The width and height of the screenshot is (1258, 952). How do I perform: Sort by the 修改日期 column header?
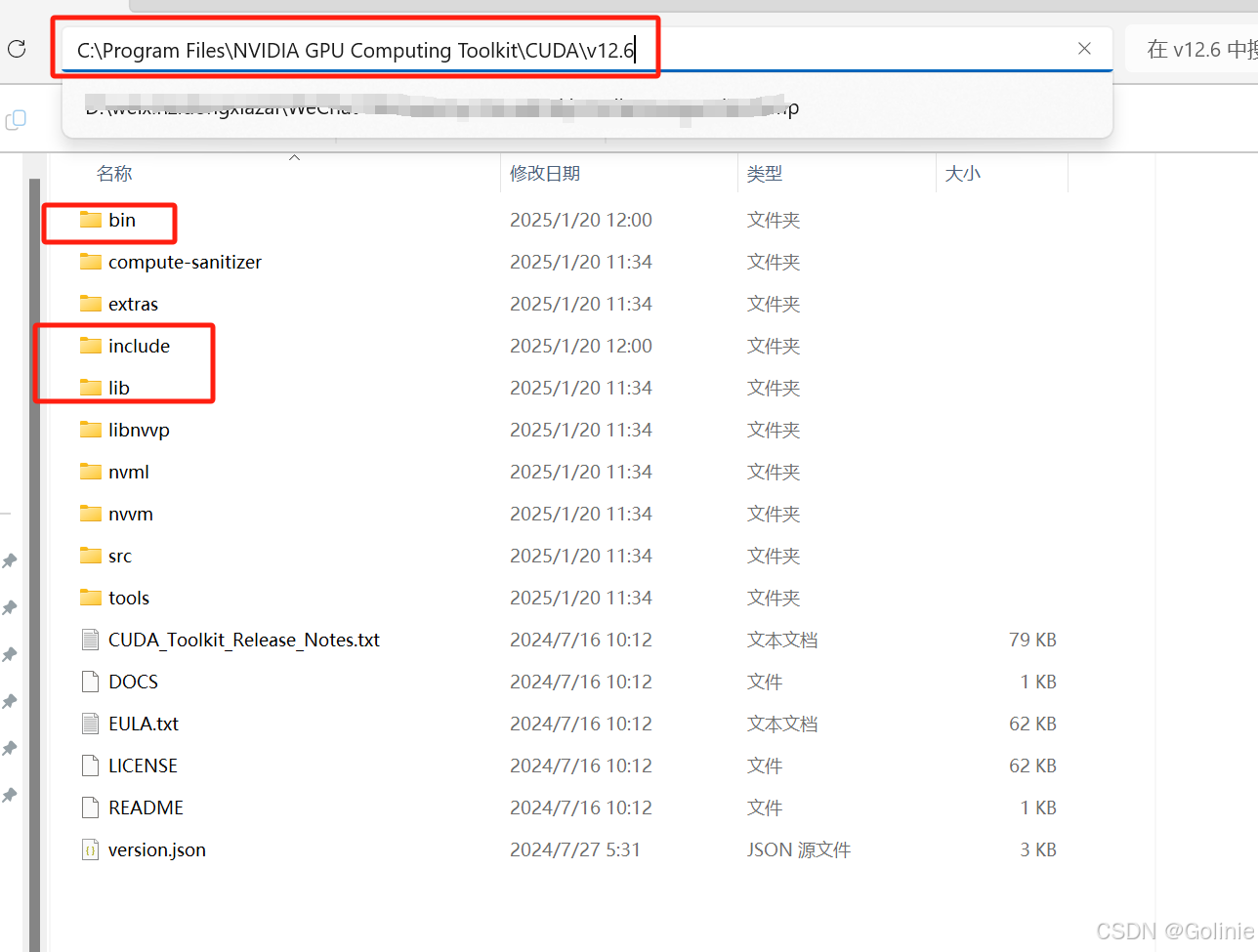click(545, 174)
